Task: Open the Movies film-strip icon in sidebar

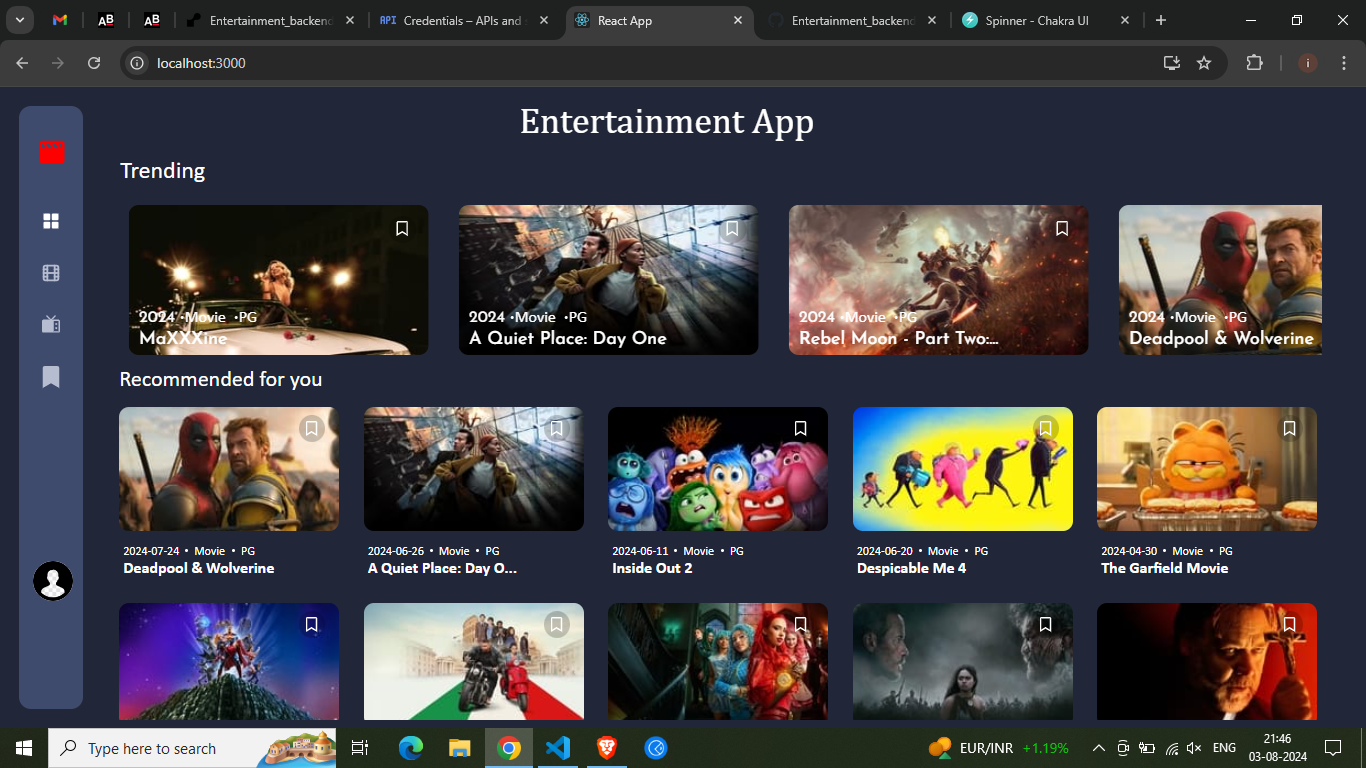Action: (51, 273)
